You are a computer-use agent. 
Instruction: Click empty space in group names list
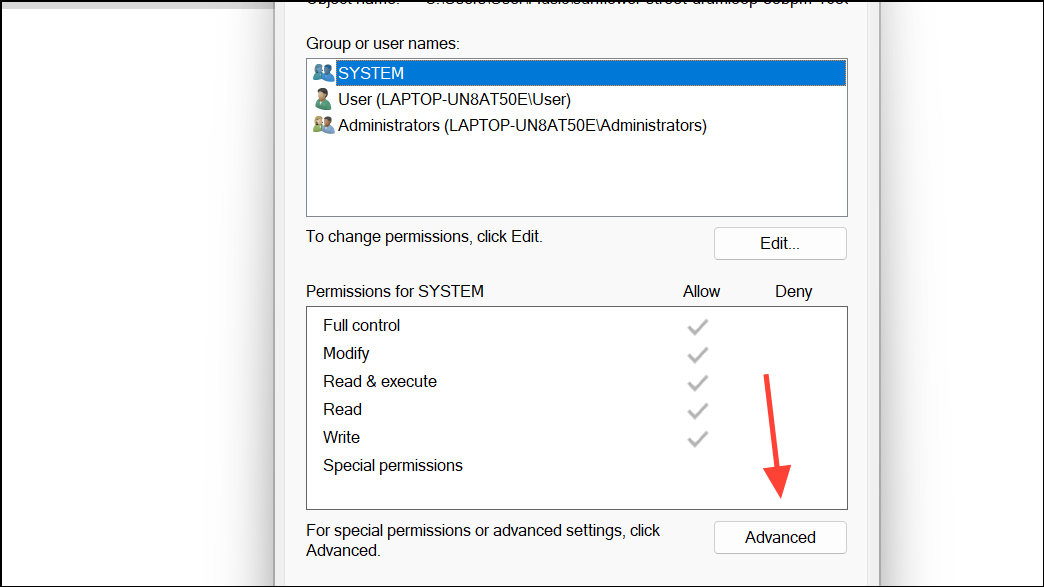click(575, 180)
